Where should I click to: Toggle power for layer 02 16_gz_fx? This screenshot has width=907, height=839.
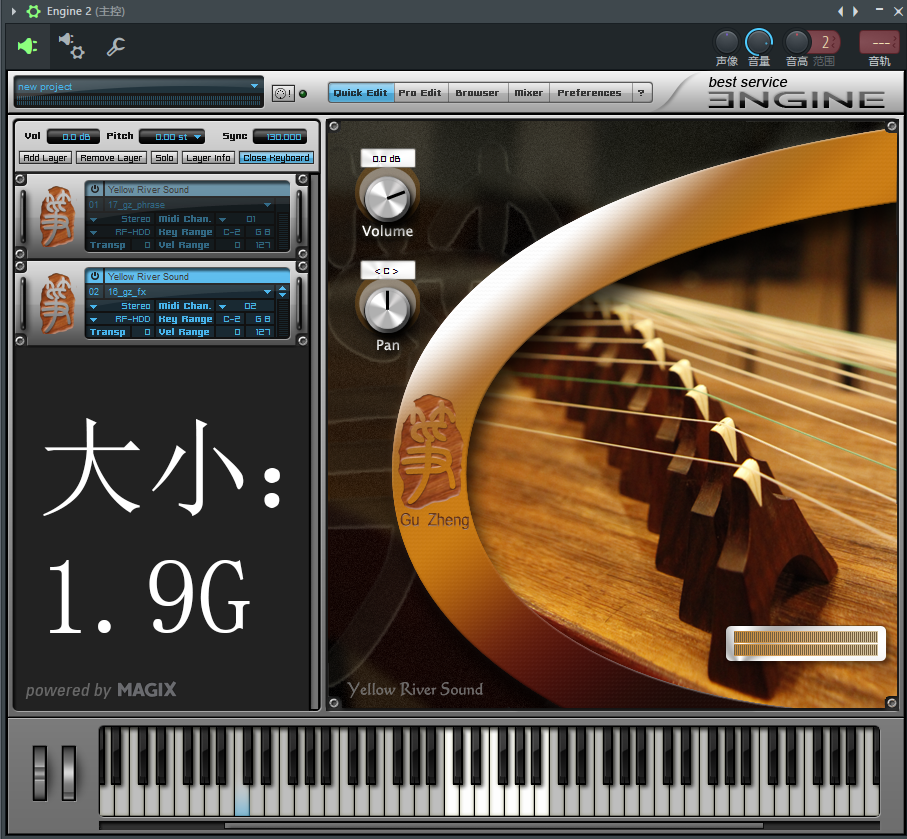click(x=95, y=276)
